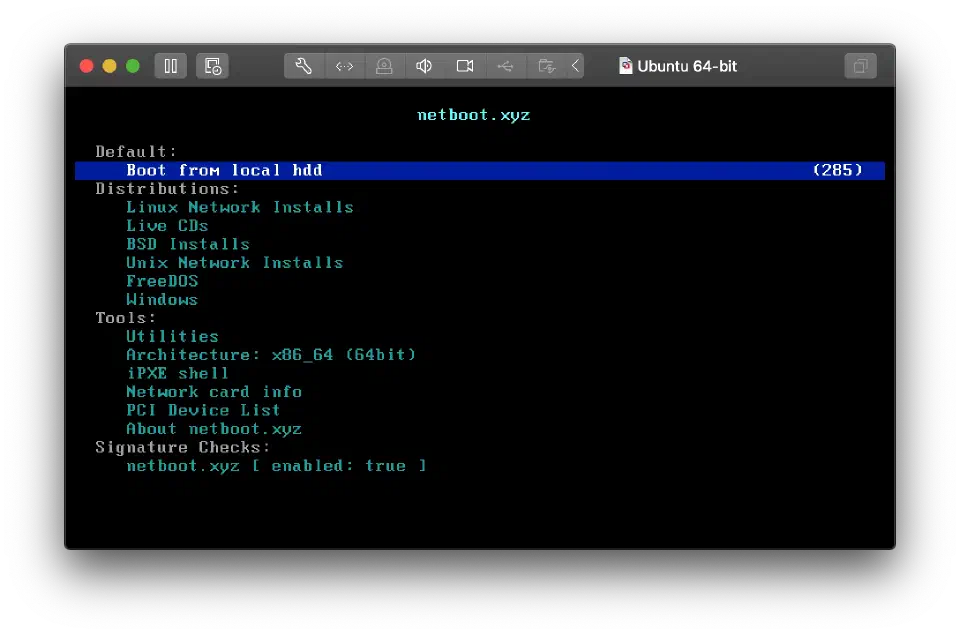Select Boot from local hdd

coord(479,170)
